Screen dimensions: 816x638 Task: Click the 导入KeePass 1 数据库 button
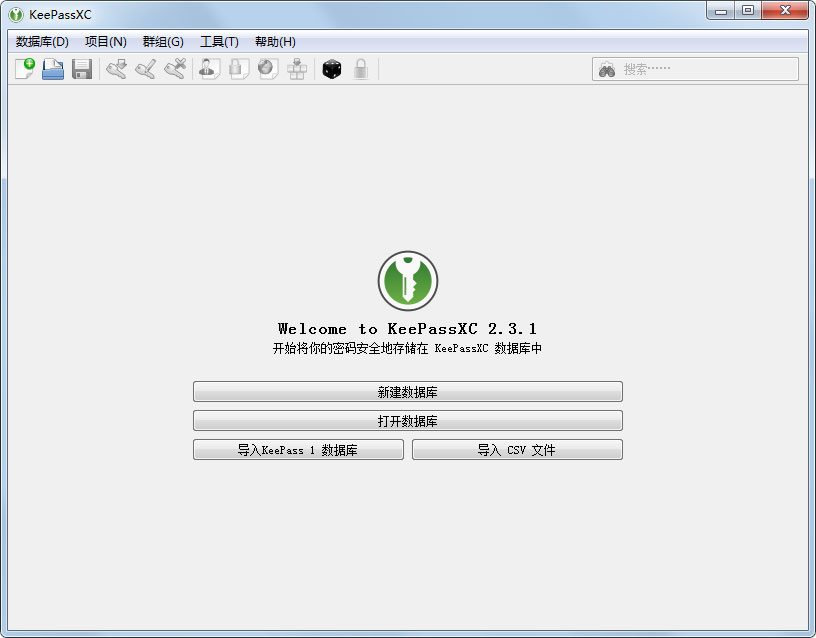tap(298, 450)
